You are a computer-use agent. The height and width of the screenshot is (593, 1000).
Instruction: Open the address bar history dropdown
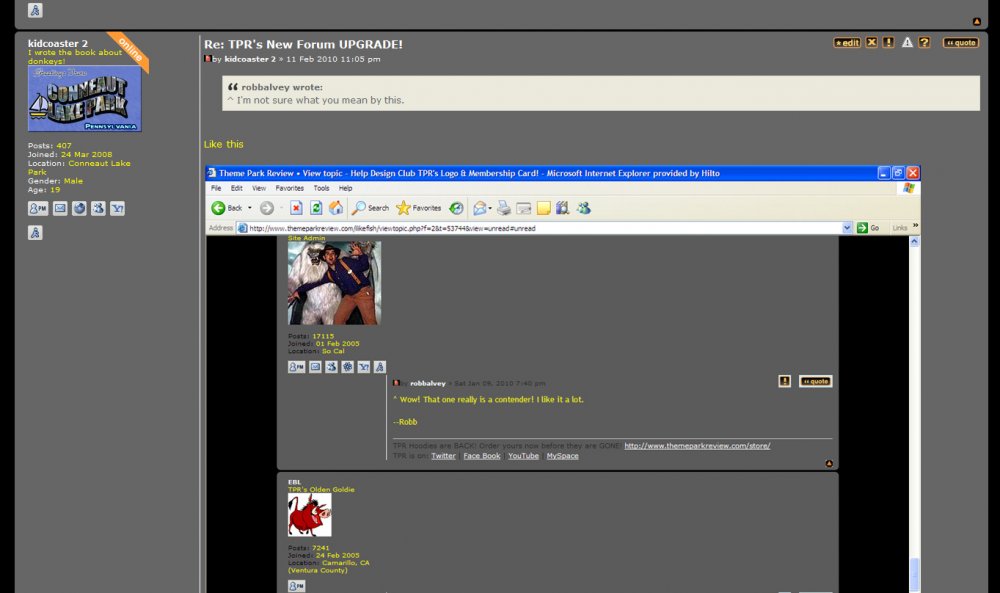848,227
